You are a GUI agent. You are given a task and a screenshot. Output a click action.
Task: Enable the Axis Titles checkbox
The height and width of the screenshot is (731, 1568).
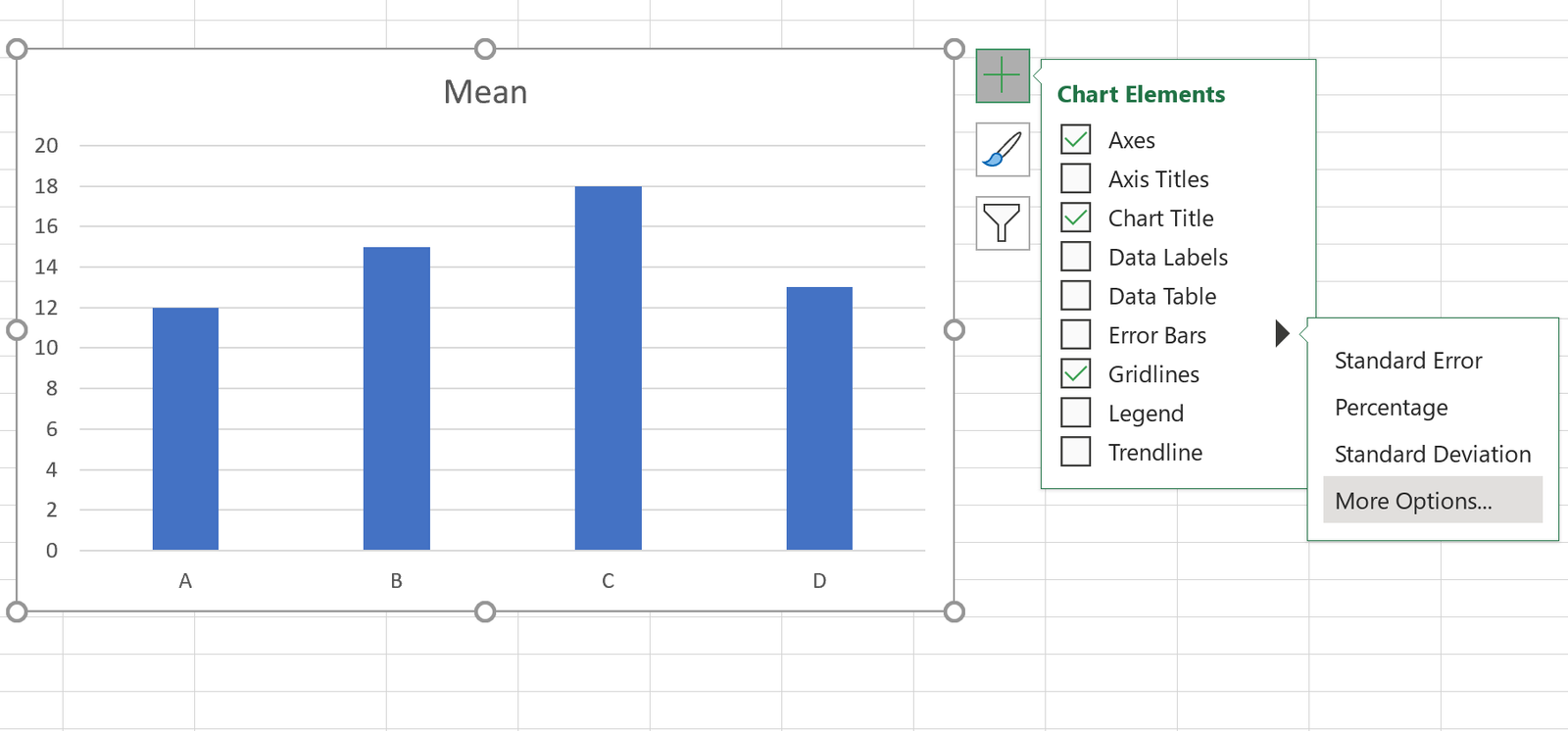click(x=1076, y=179)
